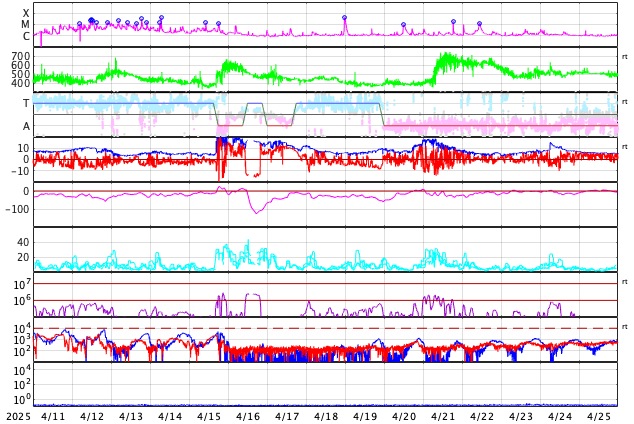634x424 pixels.
Task: Click the flare marker on the peak after 4/21
Action: pos(453,21)
